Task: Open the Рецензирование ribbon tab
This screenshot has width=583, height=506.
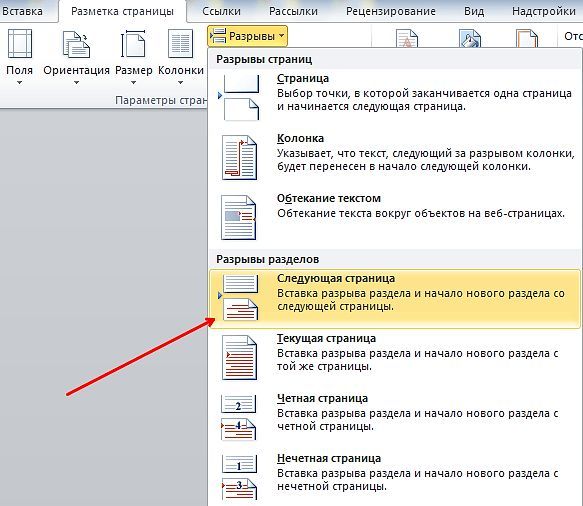Action: coord(391,11)
